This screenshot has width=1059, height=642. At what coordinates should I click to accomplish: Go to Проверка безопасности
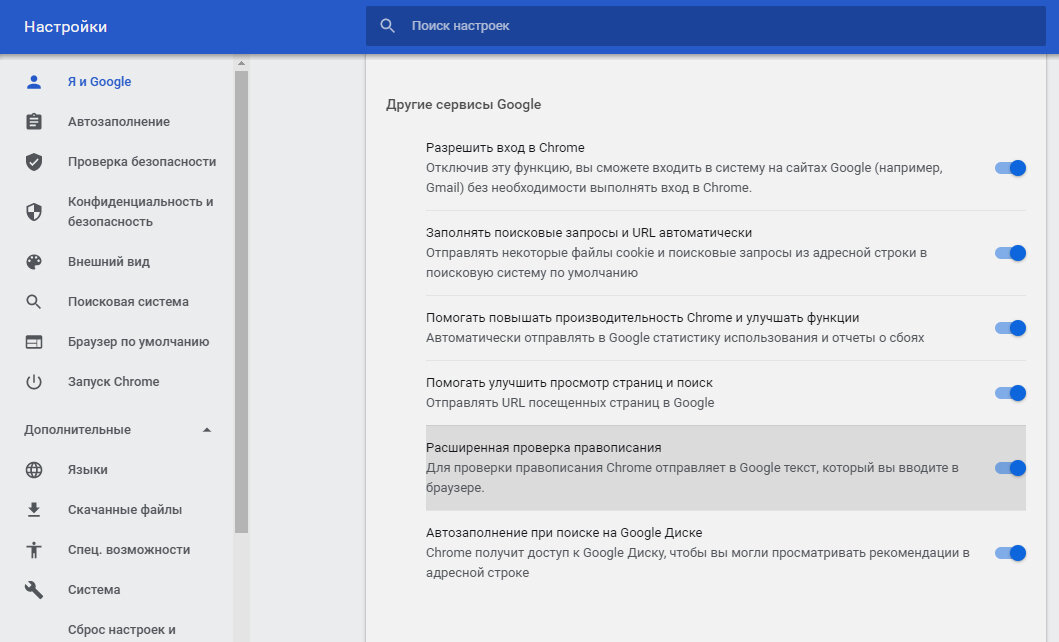point(142,161)
